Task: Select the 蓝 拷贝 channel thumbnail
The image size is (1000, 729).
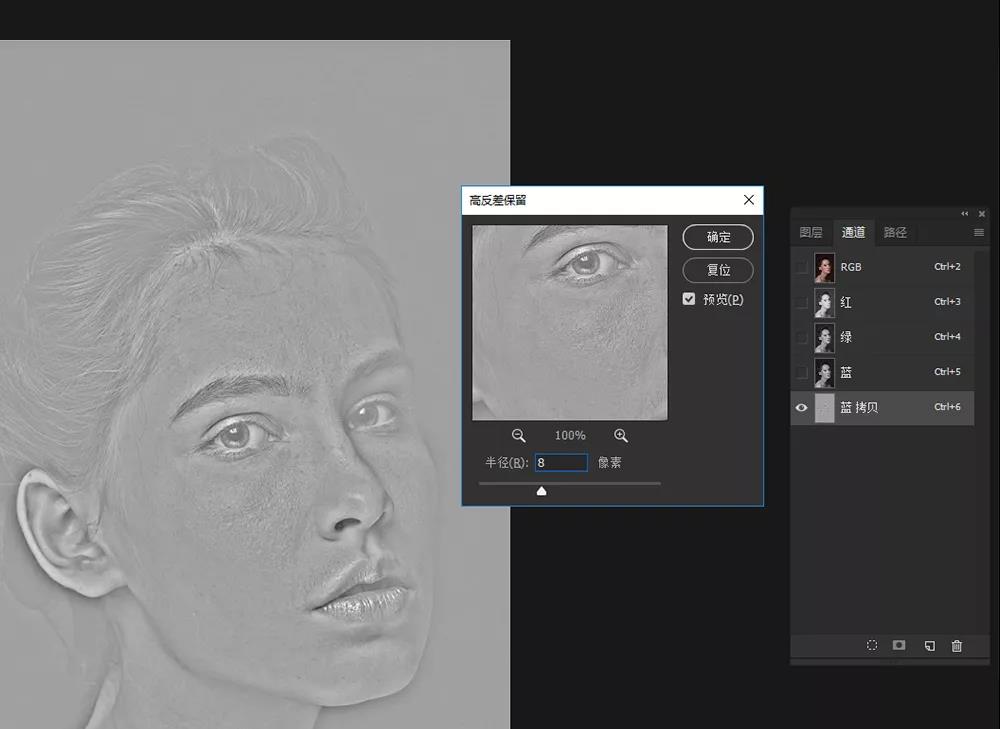Action: 825,408
